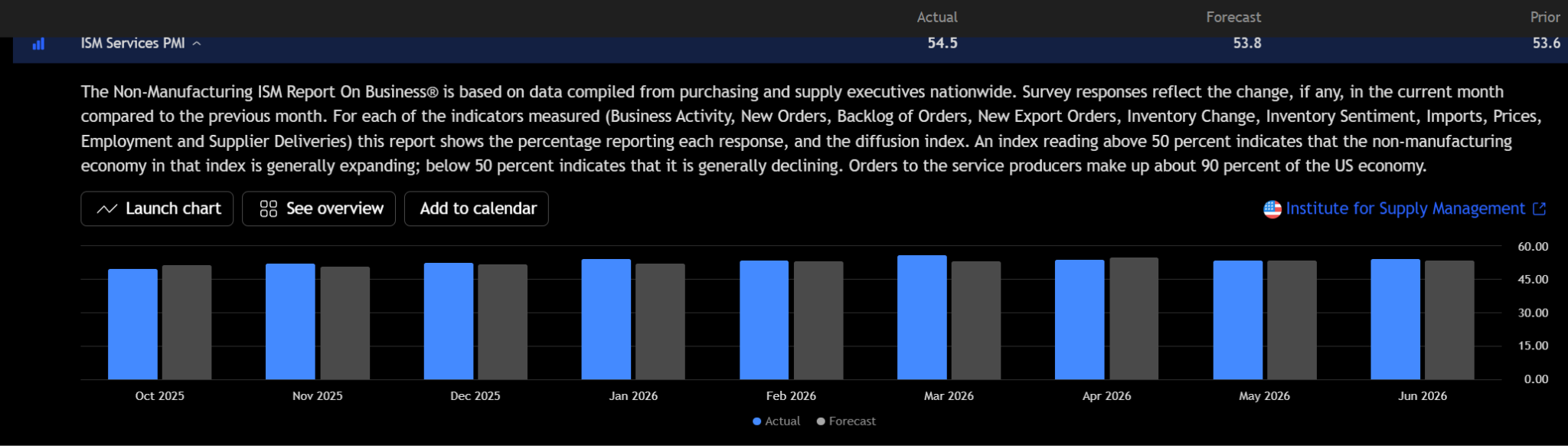The height and width of the screenshot is (446, 1568).
Task: Click the Mar 2026 axis label
Action: point(949,396)
